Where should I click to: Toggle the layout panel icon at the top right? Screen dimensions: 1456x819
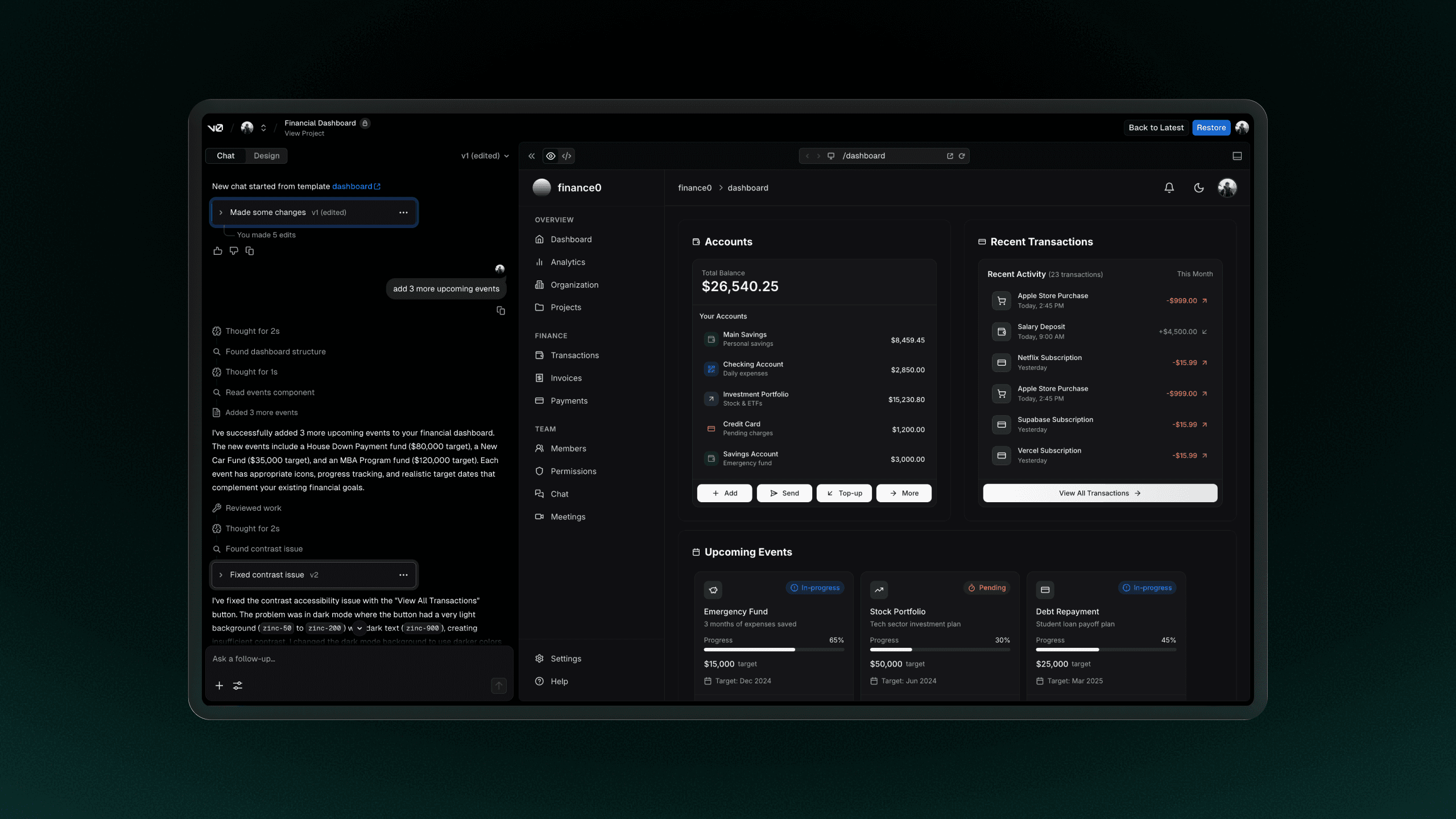click(x=1237, y=156)
